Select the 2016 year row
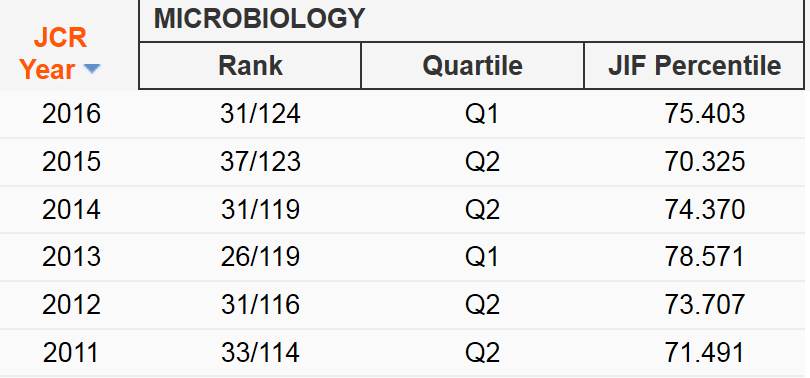Screen dimensions: 810x378 [402, 114]
